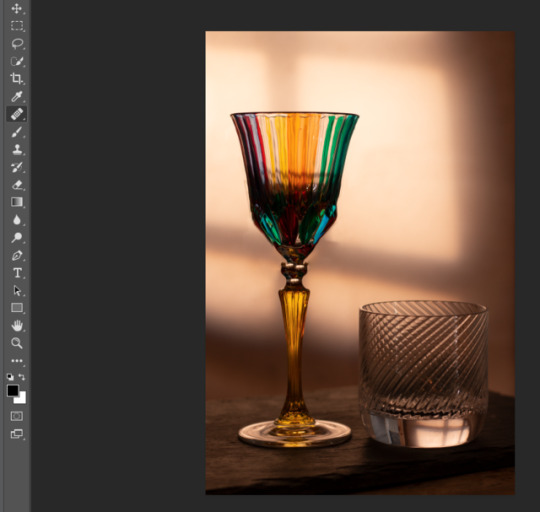540x512 pixels.
Task: Activate the Zoom magnifier tool
Action: (x=17, y=343)
